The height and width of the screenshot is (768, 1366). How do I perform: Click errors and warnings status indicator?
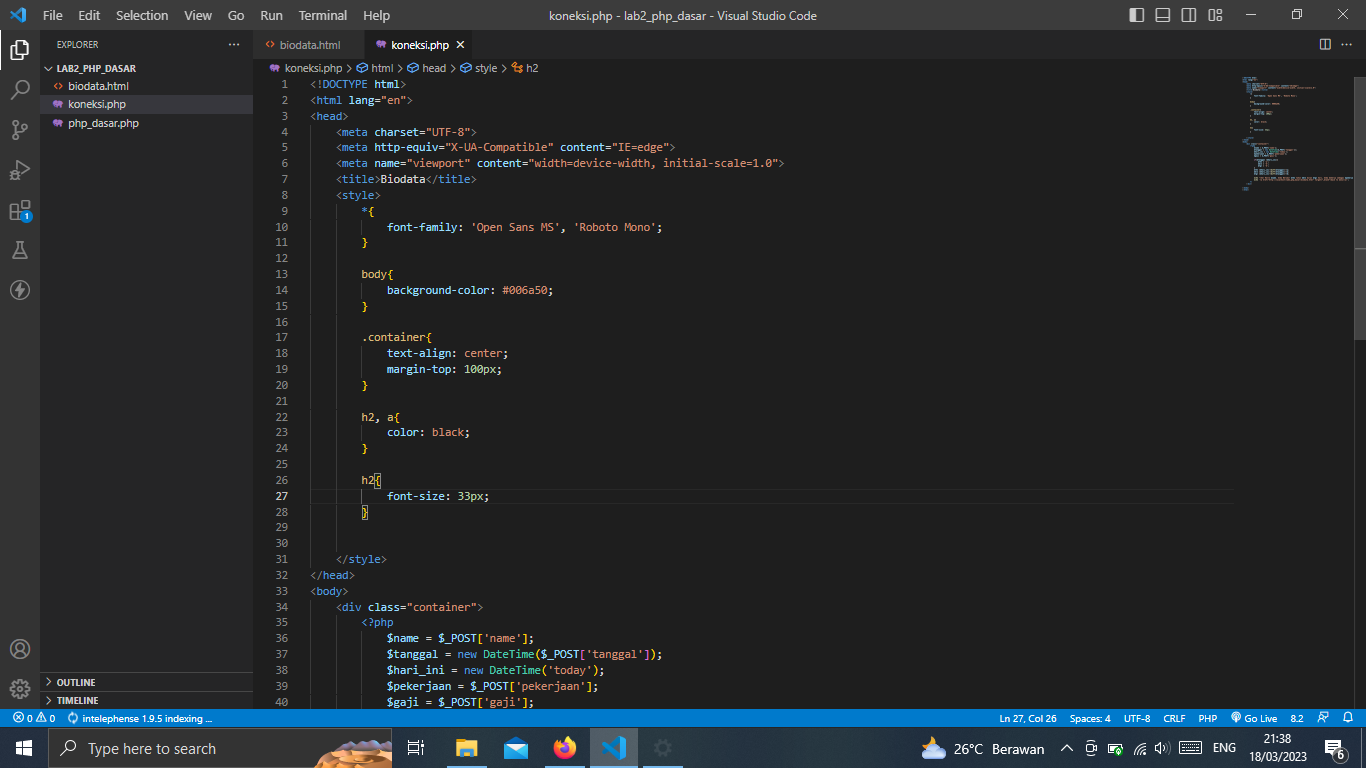[34, 718]
